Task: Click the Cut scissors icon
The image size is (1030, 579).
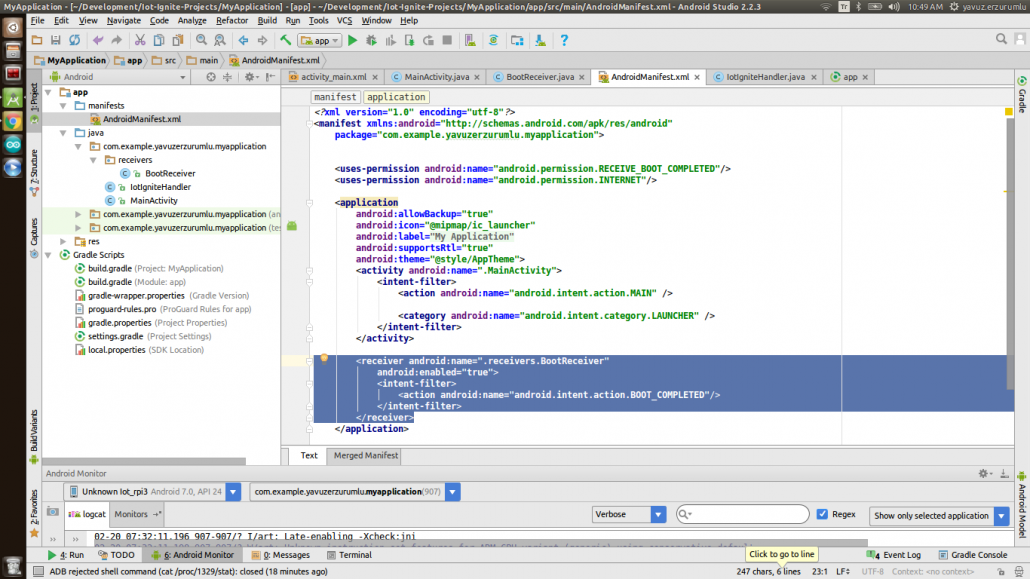Action: click(140, 41)
